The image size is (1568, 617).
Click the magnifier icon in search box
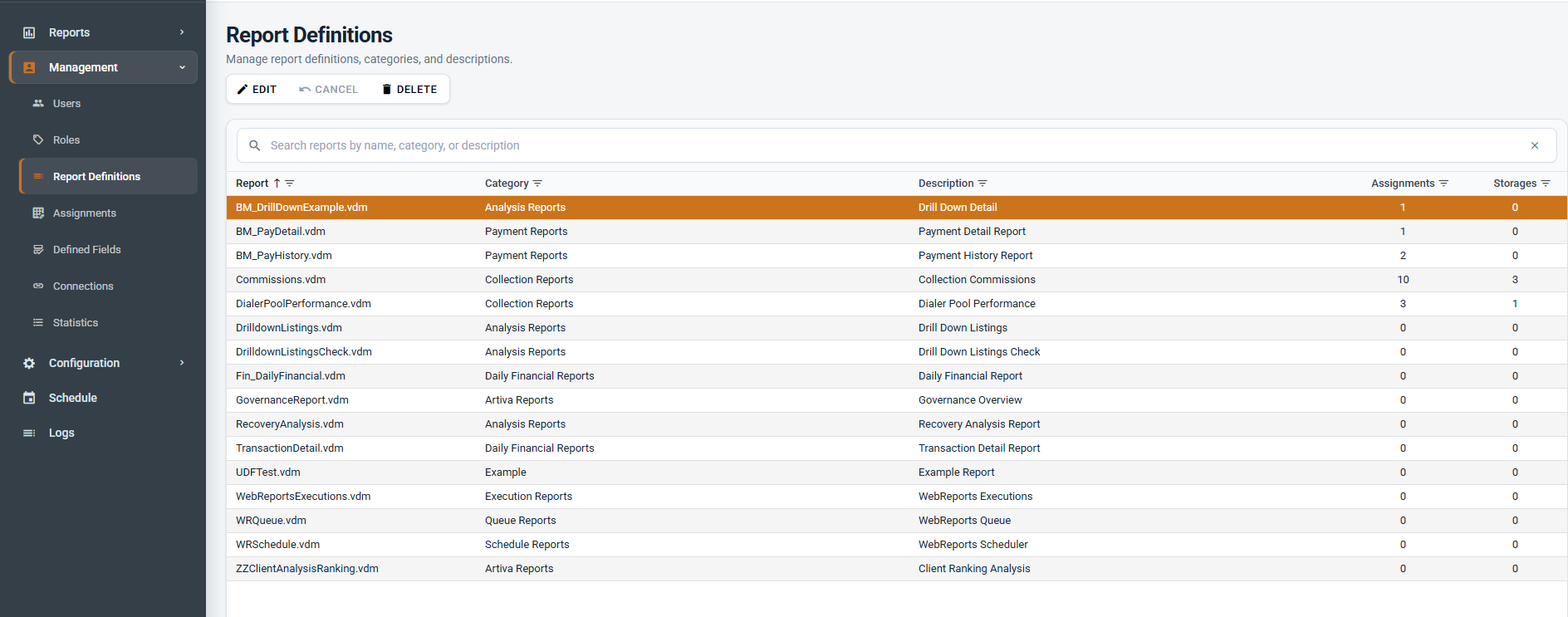(255, 145)
